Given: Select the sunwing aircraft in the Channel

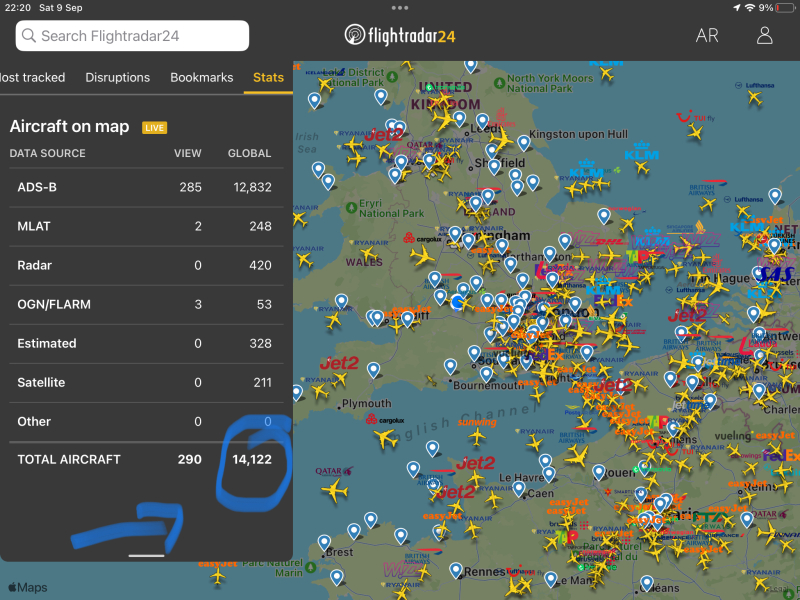Looking at the screenshot, I should click(x=477, y=436).
